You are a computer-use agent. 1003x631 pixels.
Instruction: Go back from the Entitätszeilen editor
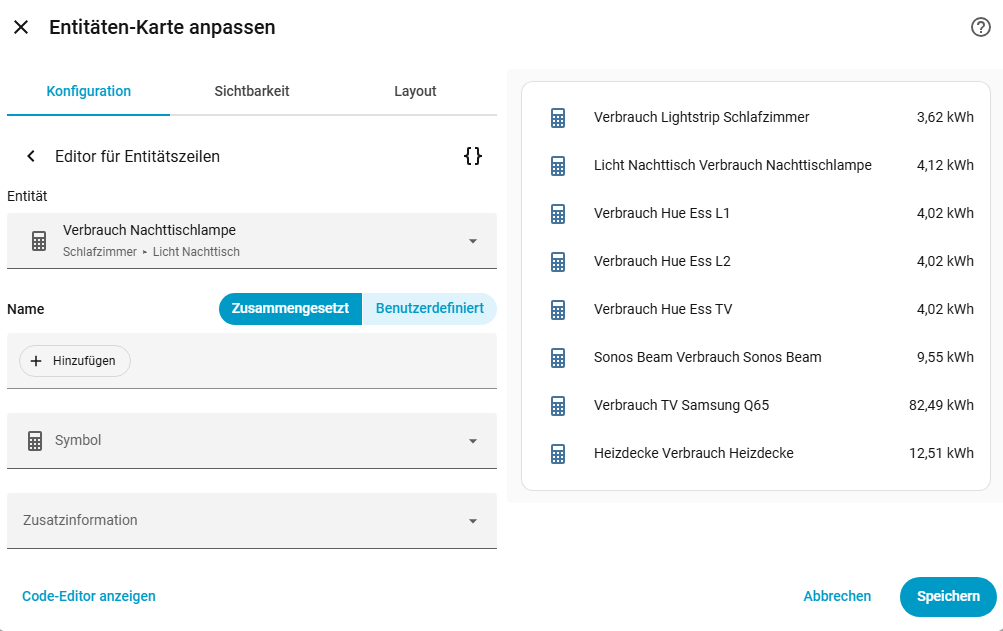[31, 156]
